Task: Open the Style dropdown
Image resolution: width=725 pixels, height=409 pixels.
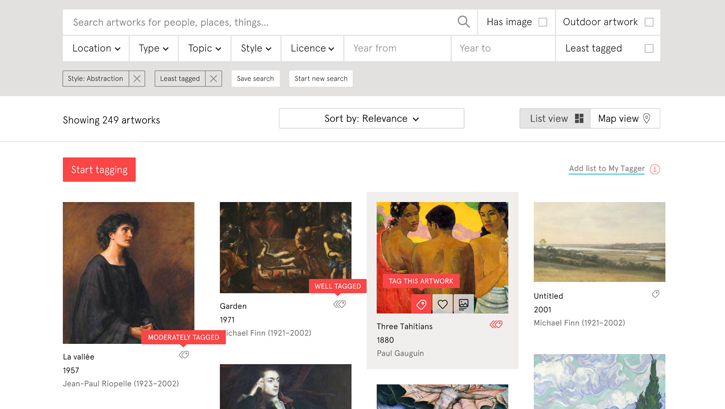Action: (256, 49)
